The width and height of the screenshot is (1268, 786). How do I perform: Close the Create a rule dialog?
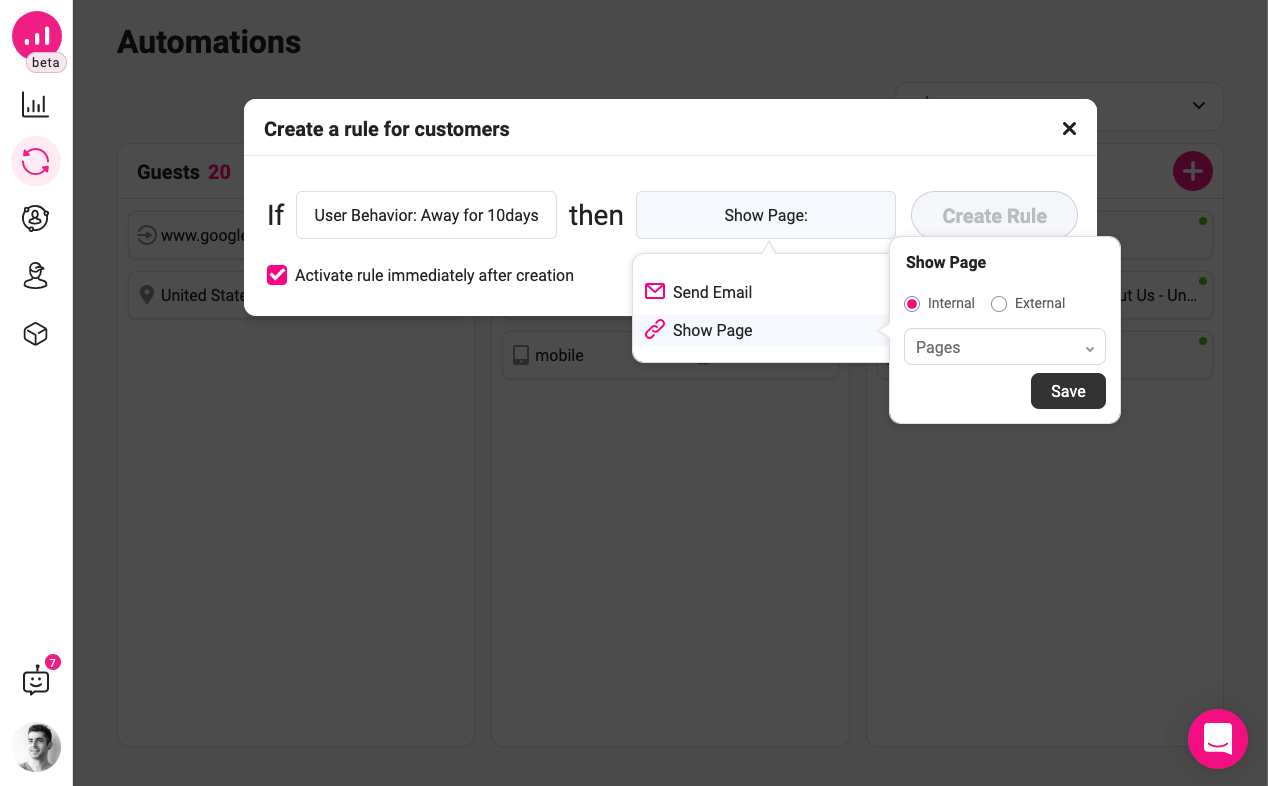coord(1069,129)
